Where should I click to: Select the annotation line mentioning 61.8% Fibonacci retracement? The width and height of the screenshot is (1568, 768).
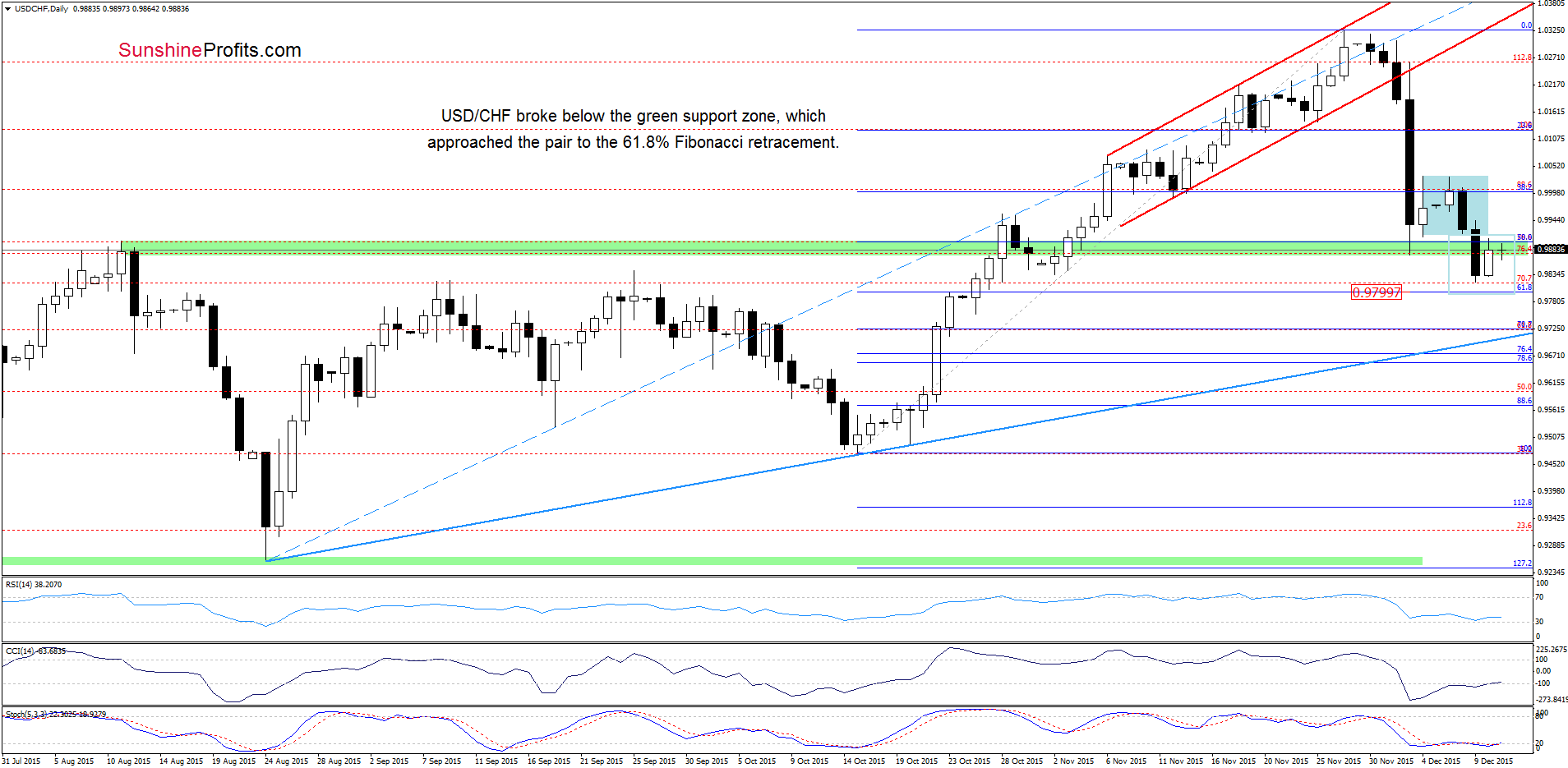click(x=633, y=142)
